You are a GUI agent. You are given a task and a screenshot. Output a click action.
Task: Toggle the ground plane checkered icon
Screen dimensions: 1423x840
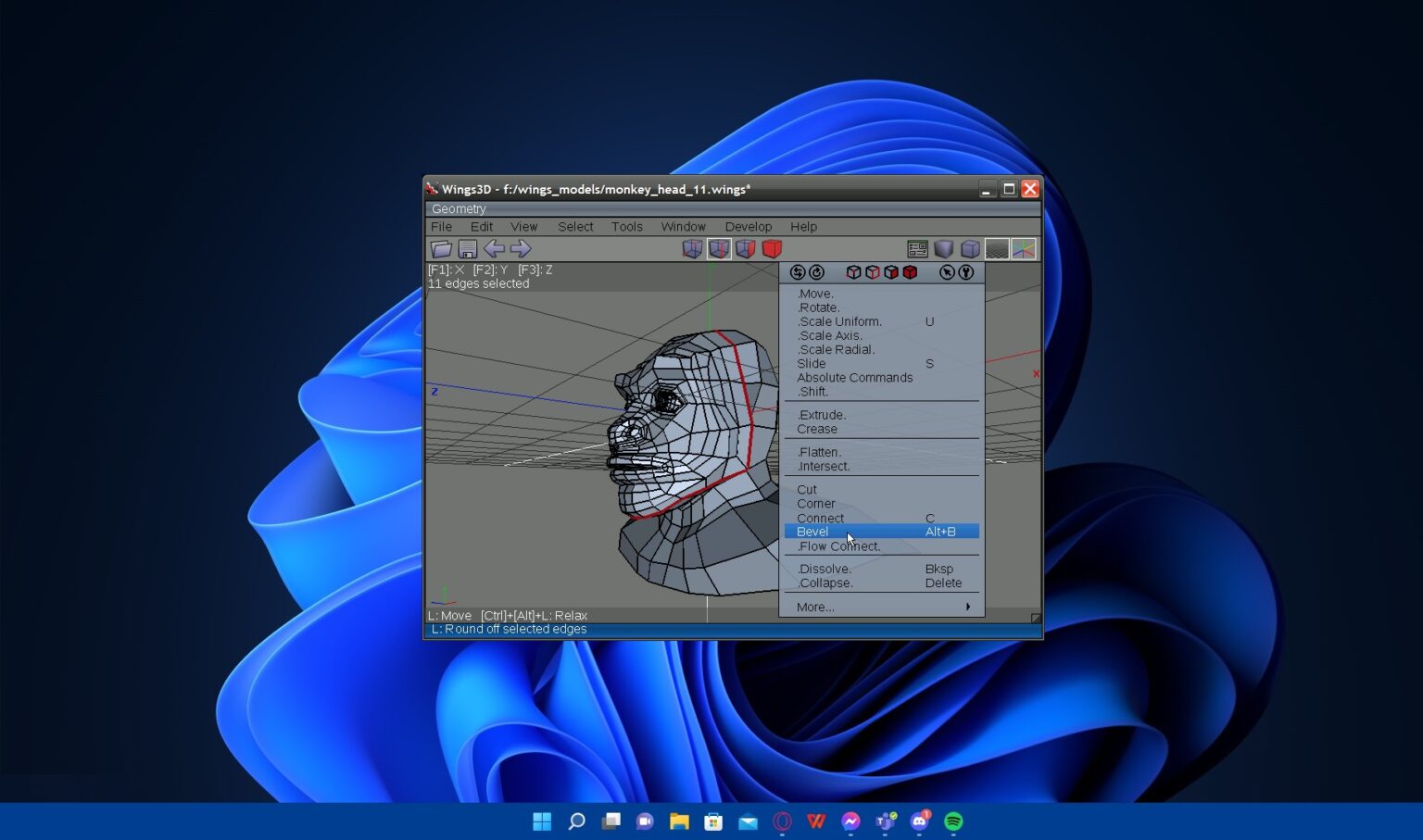pyautogui.click(x=996, y=248)
